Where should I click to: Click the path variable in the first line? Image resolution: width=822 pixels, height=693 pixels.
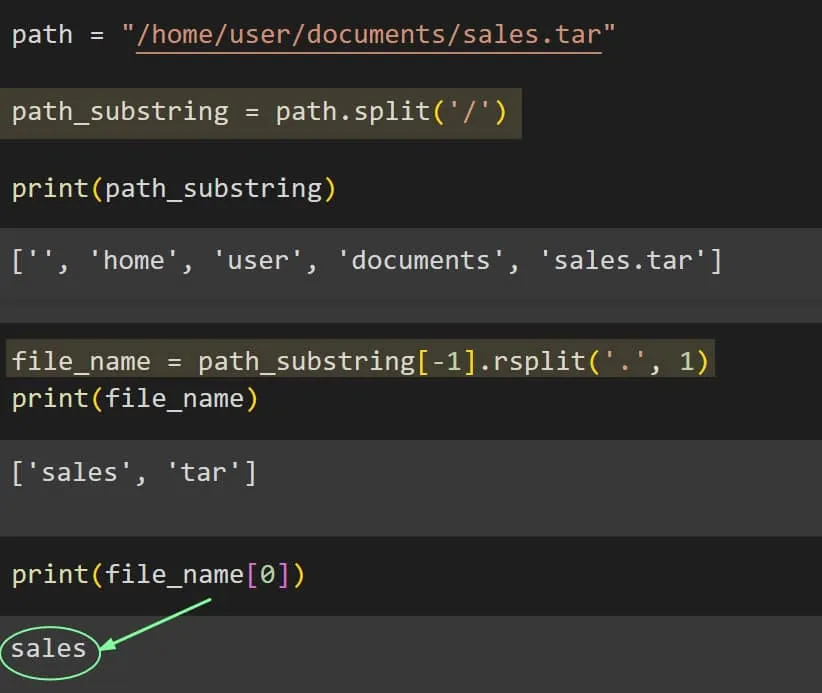[42, 35]
